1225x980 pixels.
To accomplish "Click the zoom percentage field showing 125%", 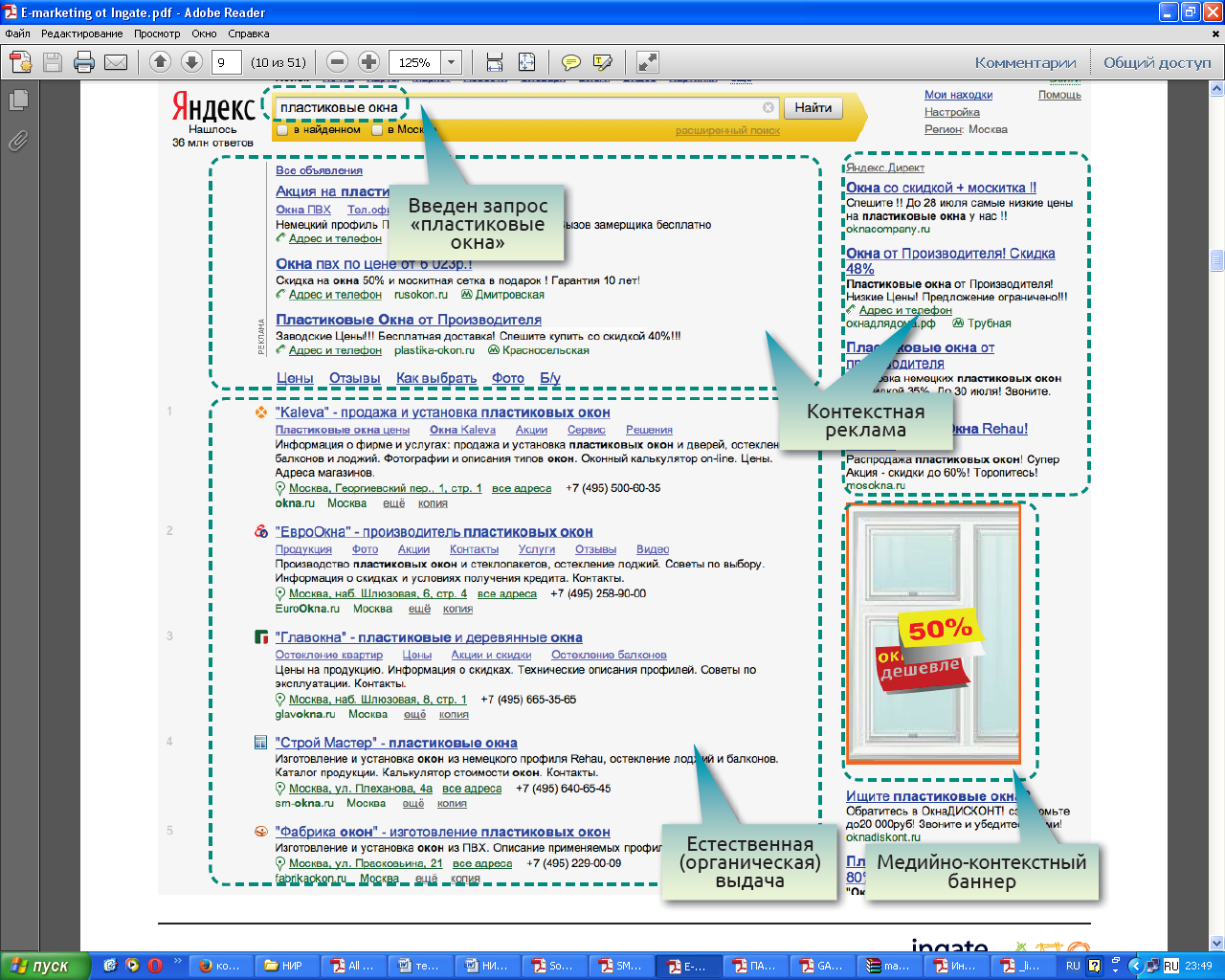I will 415,62.
